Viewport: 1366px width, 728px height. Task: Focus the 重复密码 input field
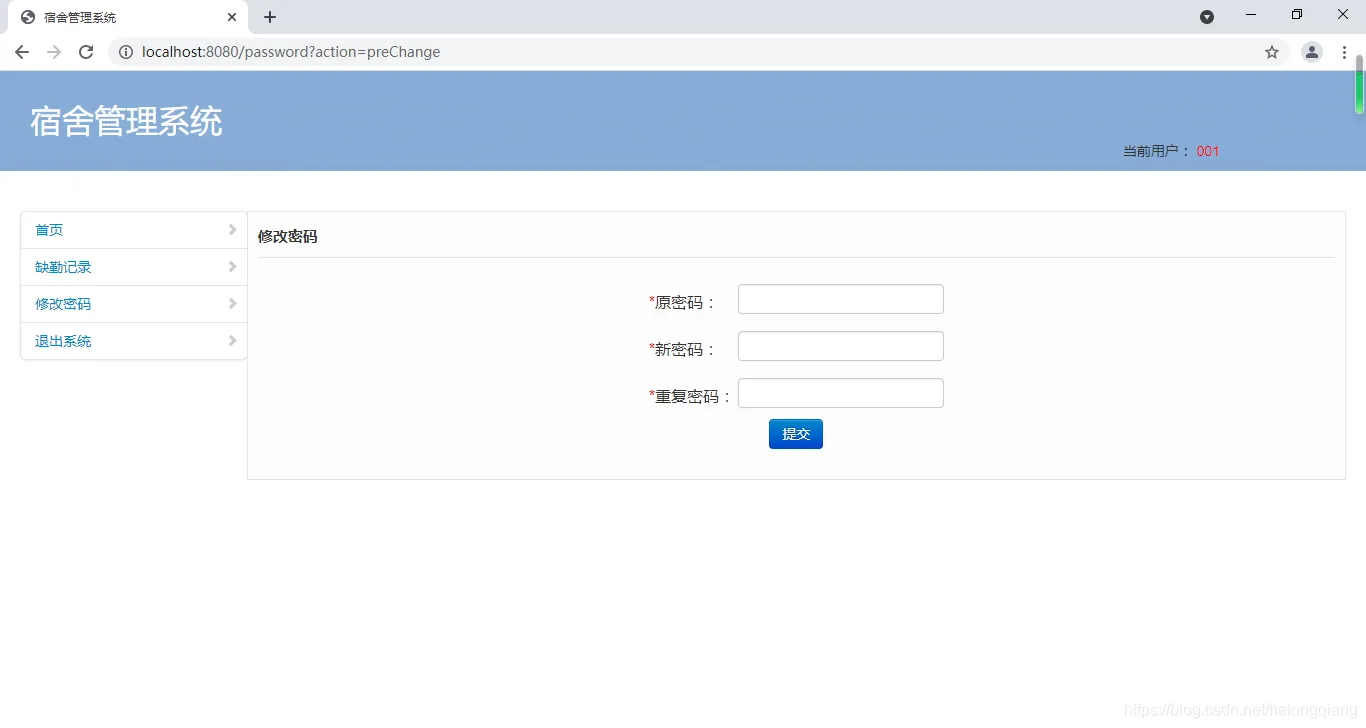tap(841, 393)
